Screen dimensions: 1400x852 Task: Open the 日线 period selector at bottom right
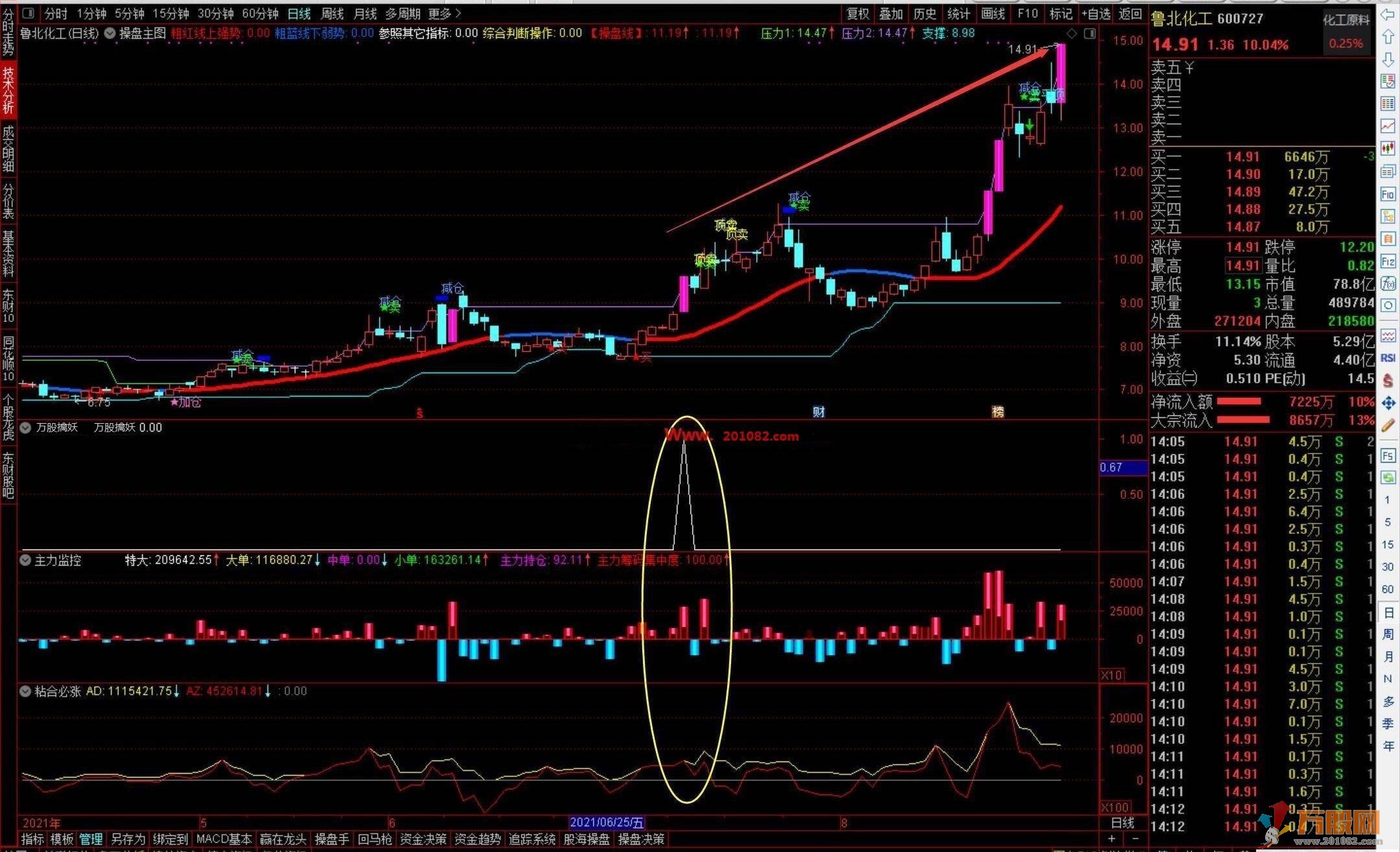pyautogui.click(x=1123, y=823)
